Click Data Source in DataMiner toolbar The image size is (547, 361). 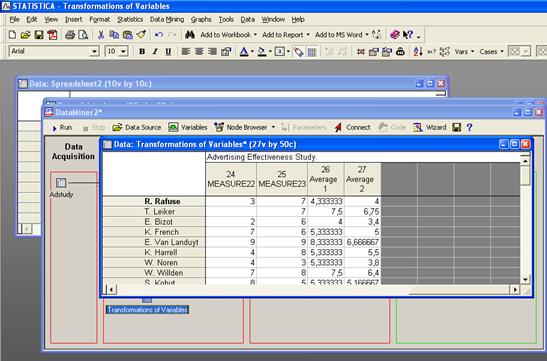click(137, 128)
